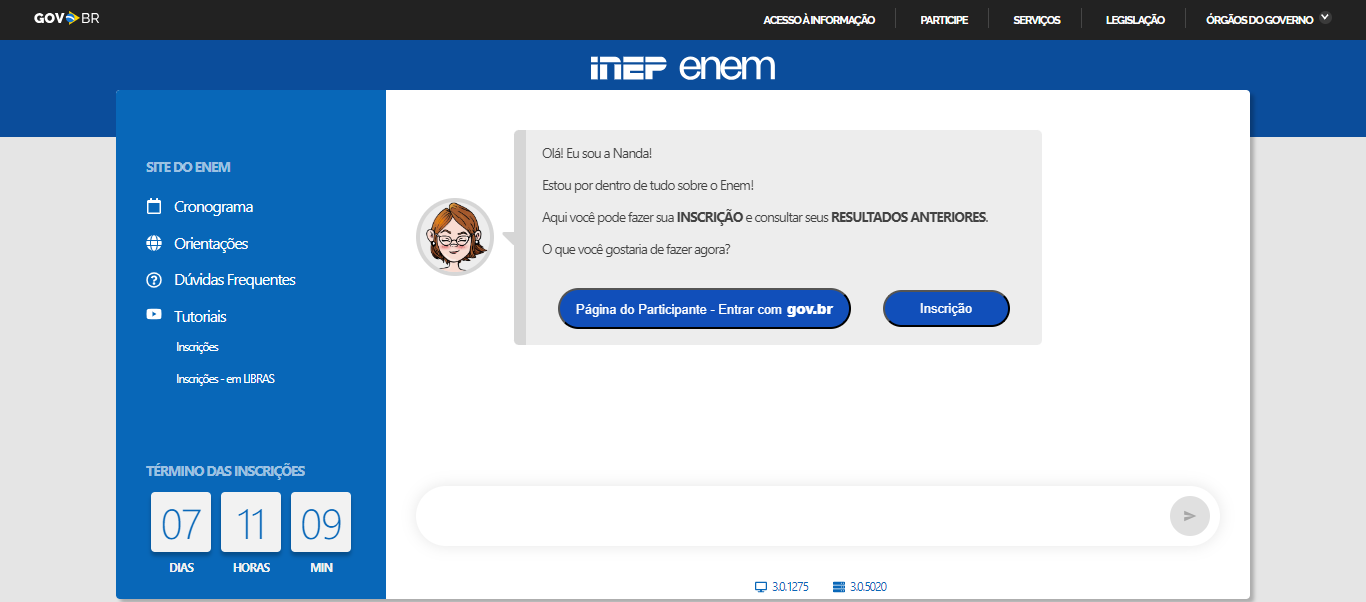Click the chat message input field
The height and width of the screenshot is (602, 1366).
[790, 516]
